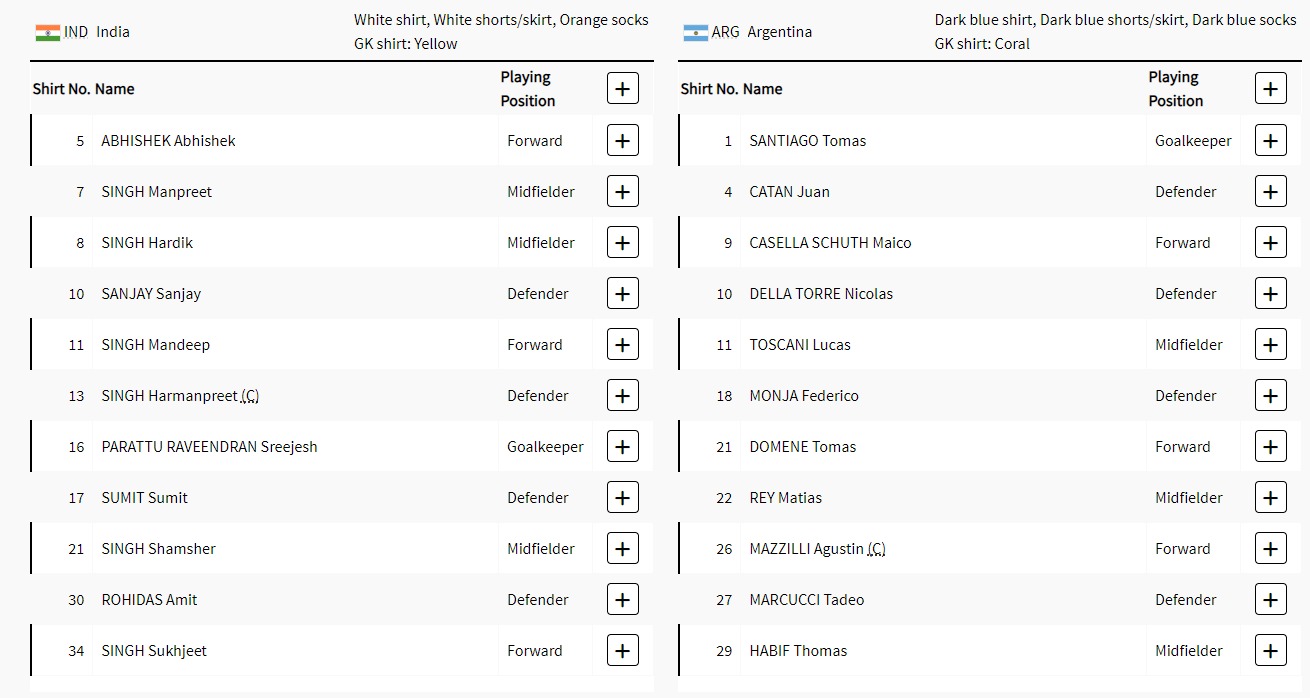Expand DELLA TORRE Nicolas row
This screenshot has height=698, width=1310.
tap(1270, 294)
